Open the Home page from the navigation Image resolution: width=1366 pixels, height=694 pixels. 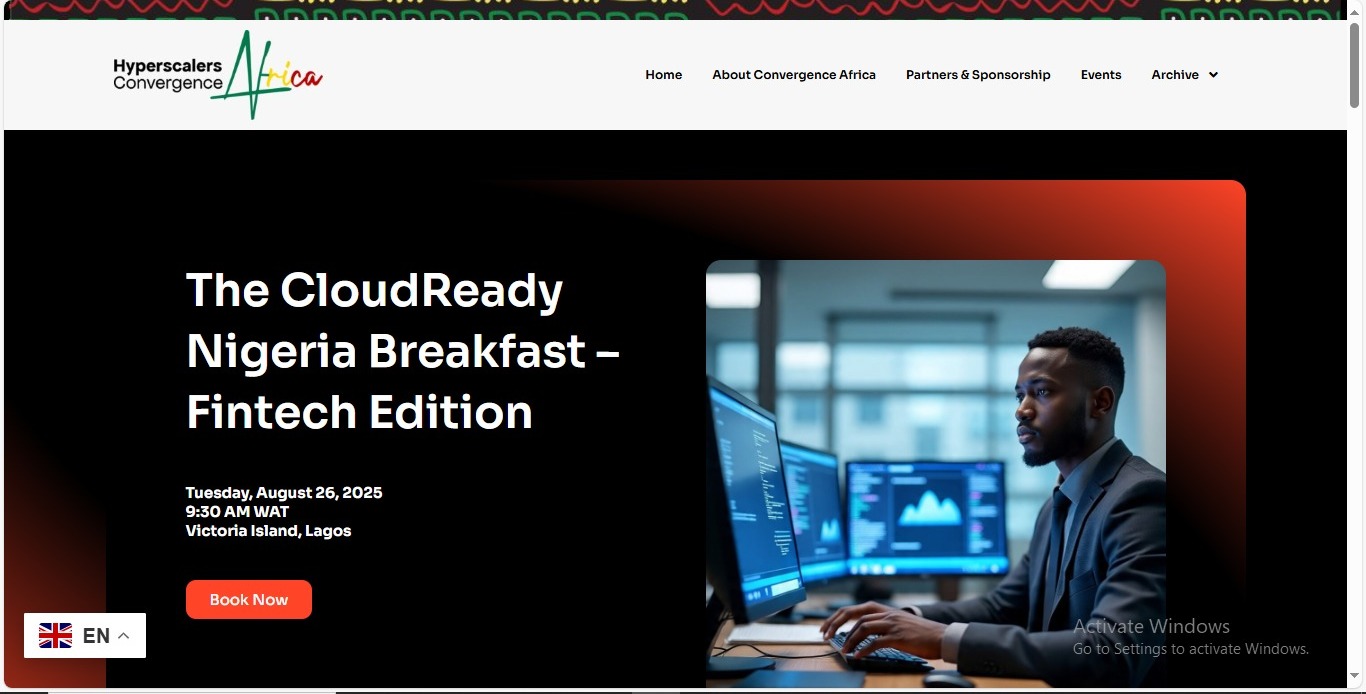663,74
